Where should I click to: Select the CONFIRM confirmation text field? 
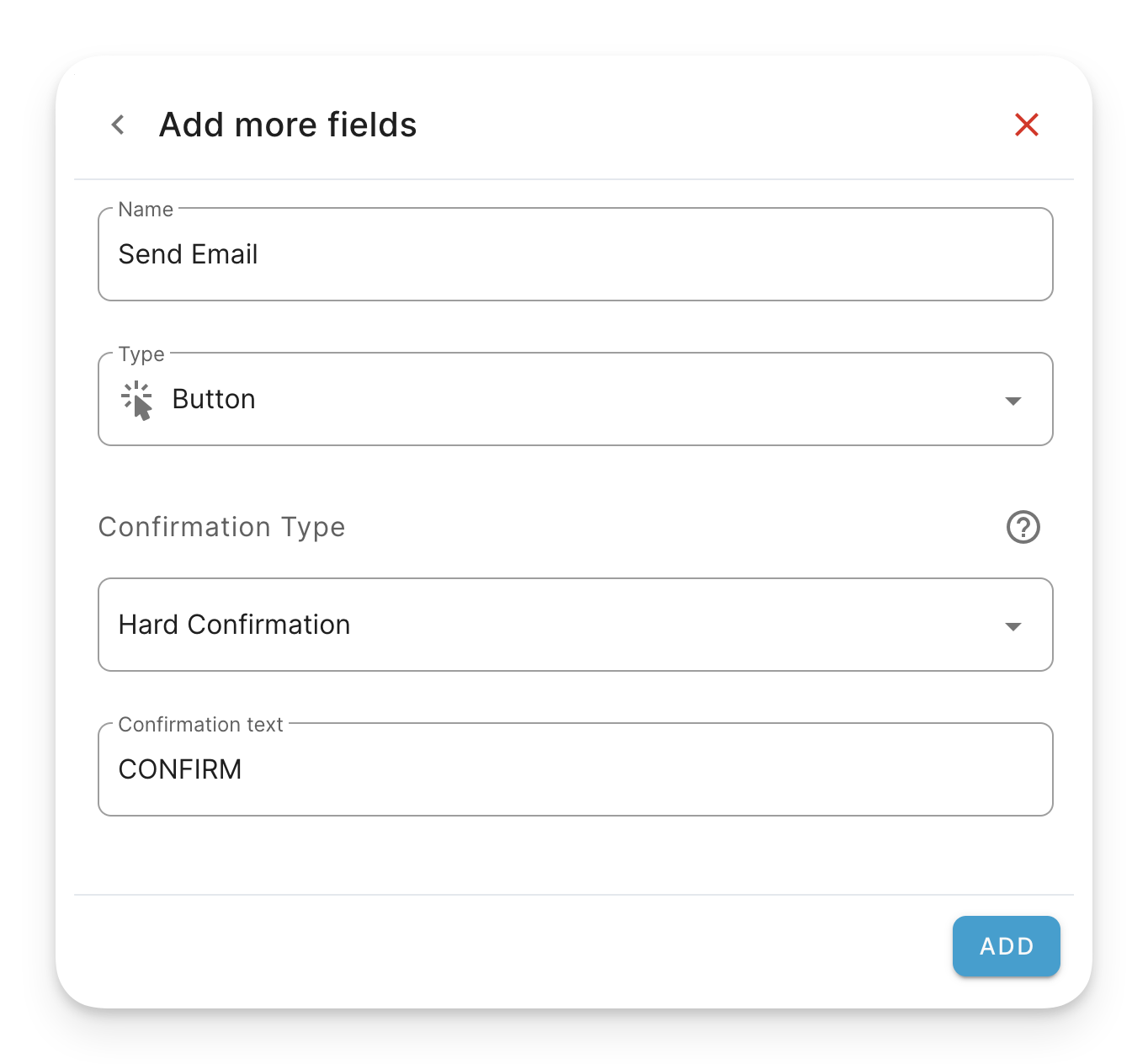(576, 769)
